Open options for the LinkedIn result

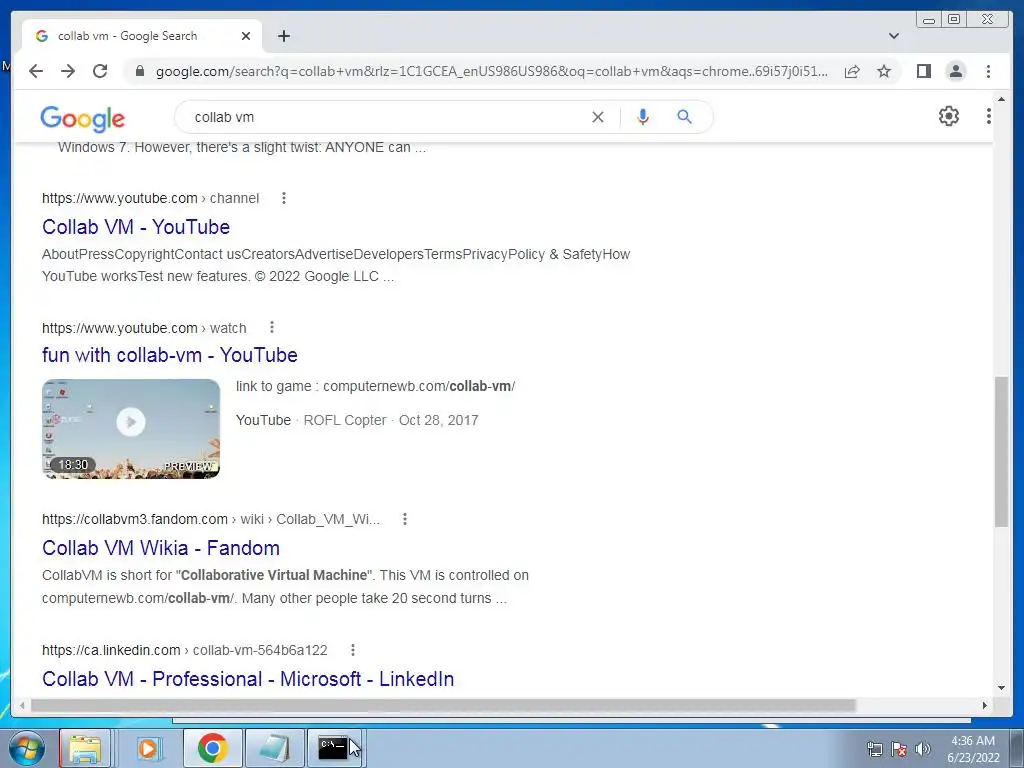click(353, 650)
